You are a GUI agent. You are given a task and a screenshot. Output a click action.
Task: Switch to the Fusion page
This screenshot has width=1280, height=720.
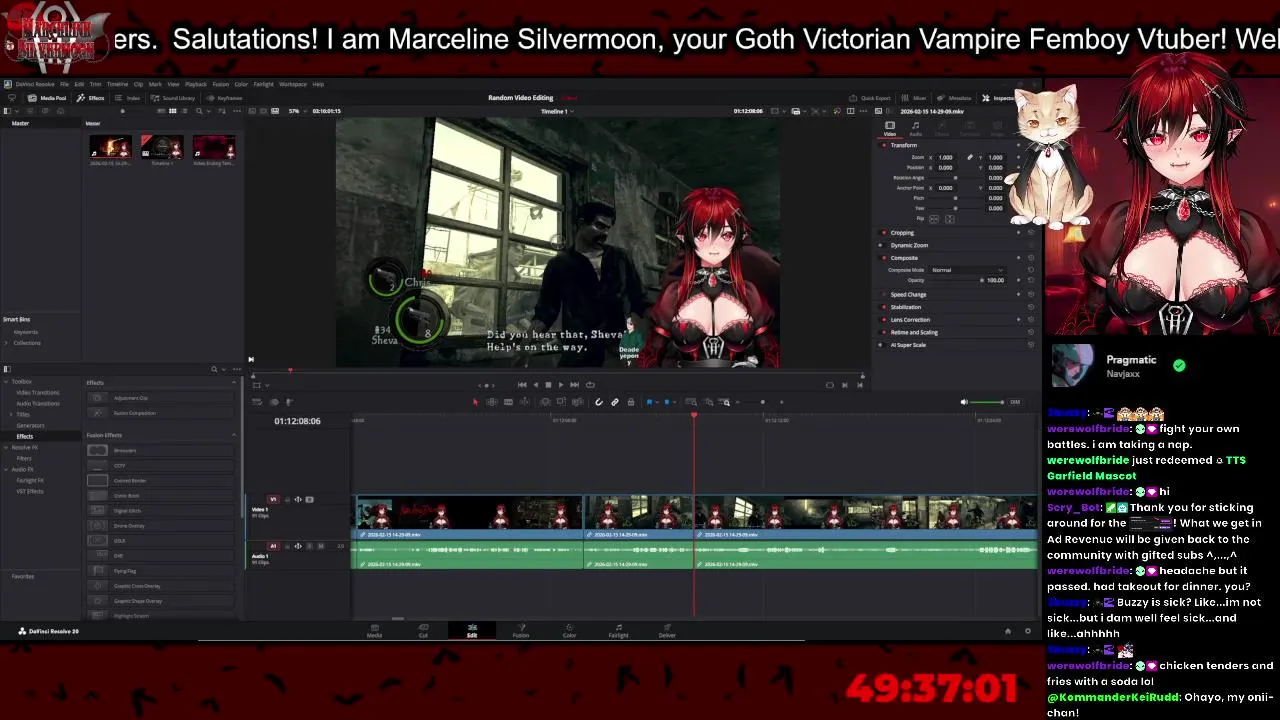tap(521, 631)
